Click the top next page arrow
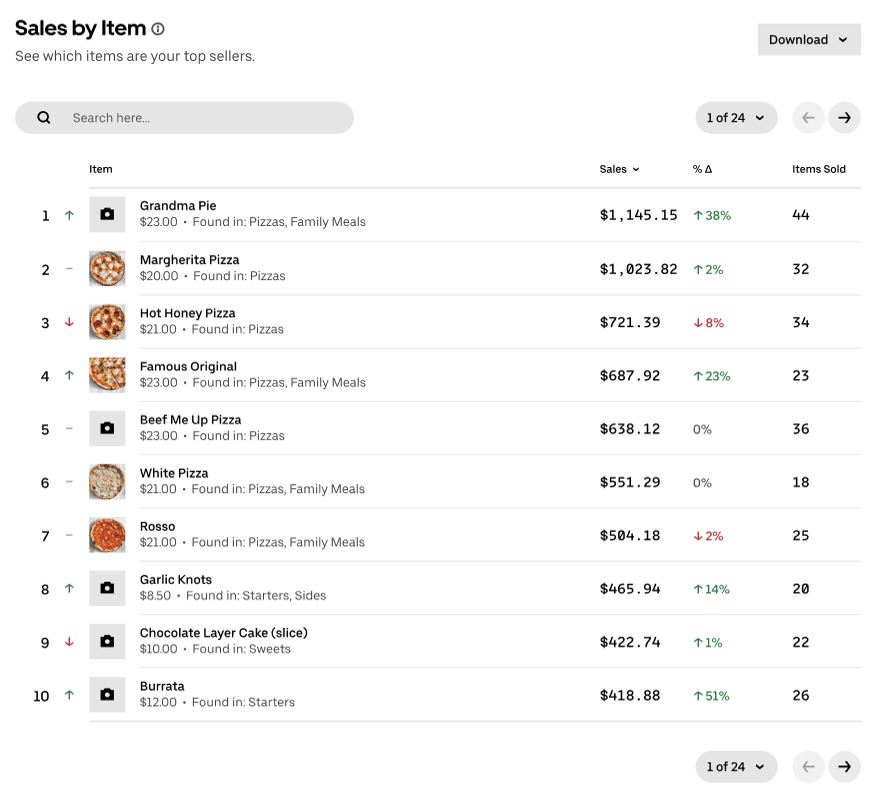The height and width of the screenshot is (790, 873). pyautogui.click(x=844, y=118)
